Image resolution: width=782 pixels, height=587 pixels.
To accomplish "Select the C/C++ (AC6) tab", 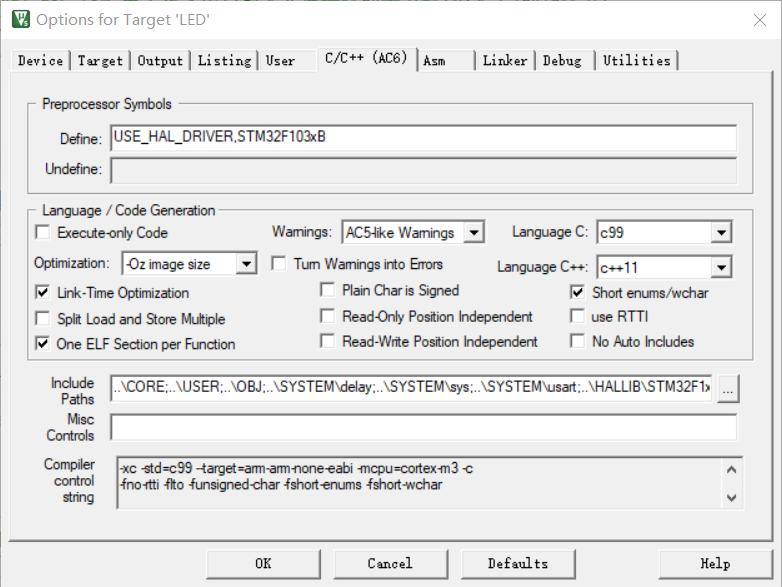I will click(366, 59).
